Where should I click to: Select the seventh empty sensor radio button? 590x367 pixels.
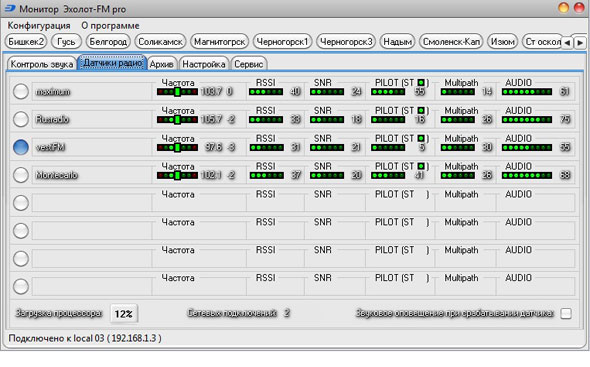[x=21, y=259]
